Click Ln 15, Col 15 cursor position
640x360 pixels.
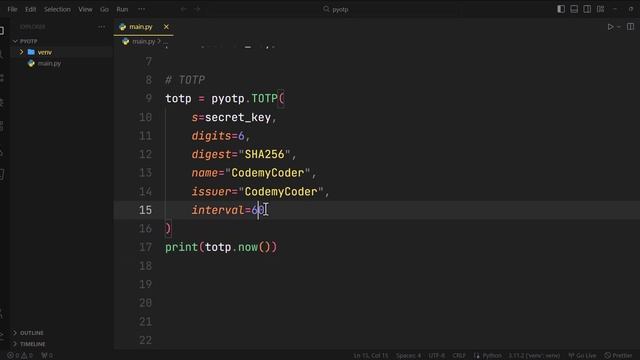(x=371, y=356)
